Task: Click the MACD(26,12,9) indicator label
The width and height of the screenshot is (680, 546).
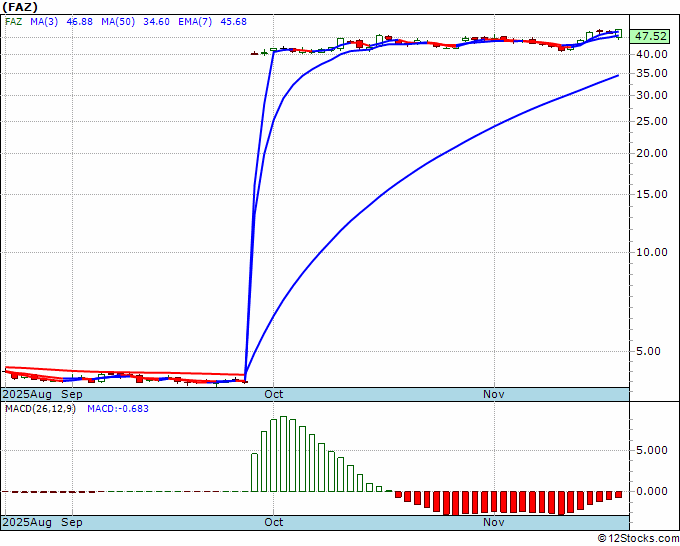Action: [x=40, y=409]
